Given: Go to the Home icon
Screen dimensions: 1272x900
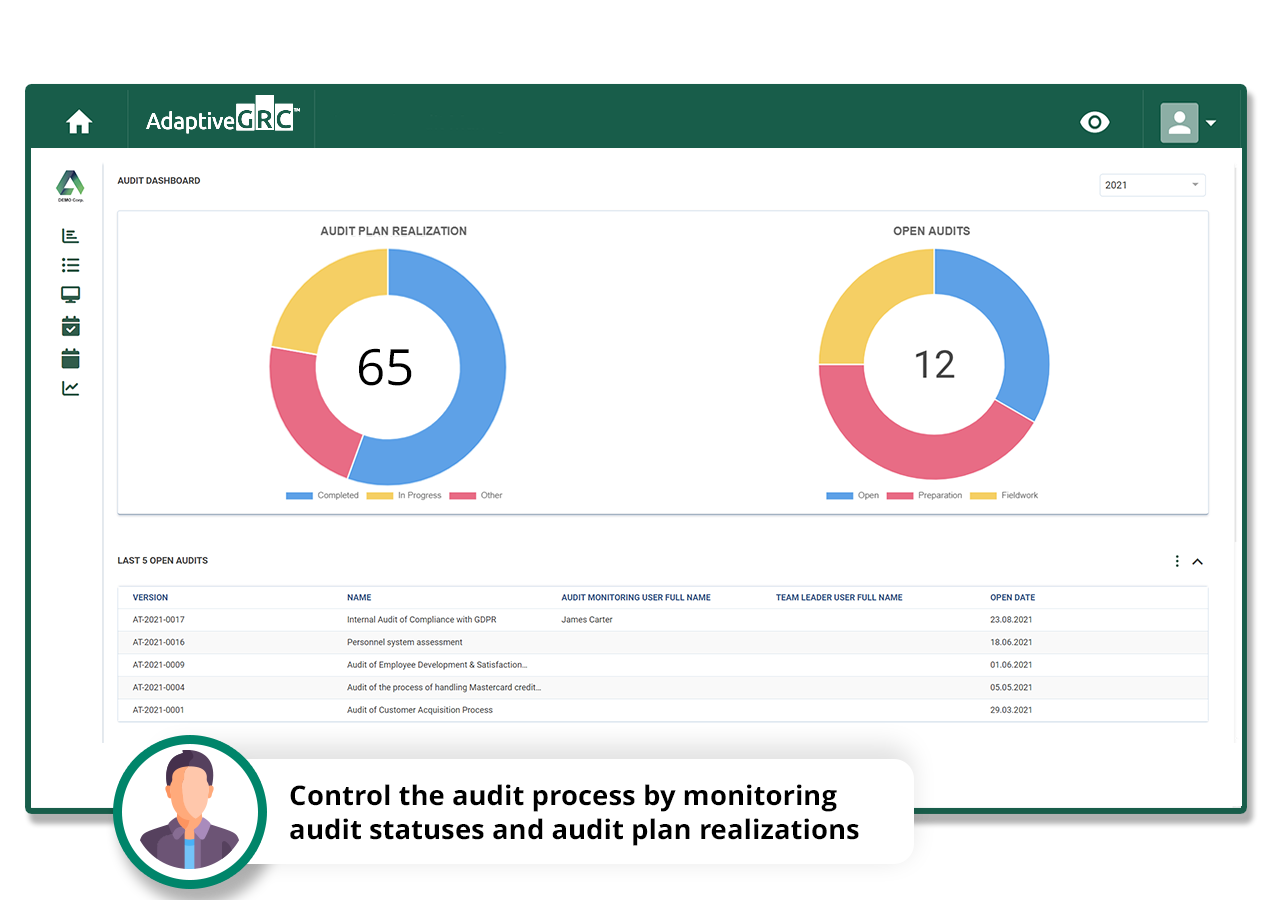Looking at the screenshot, I should coord(79,122).
